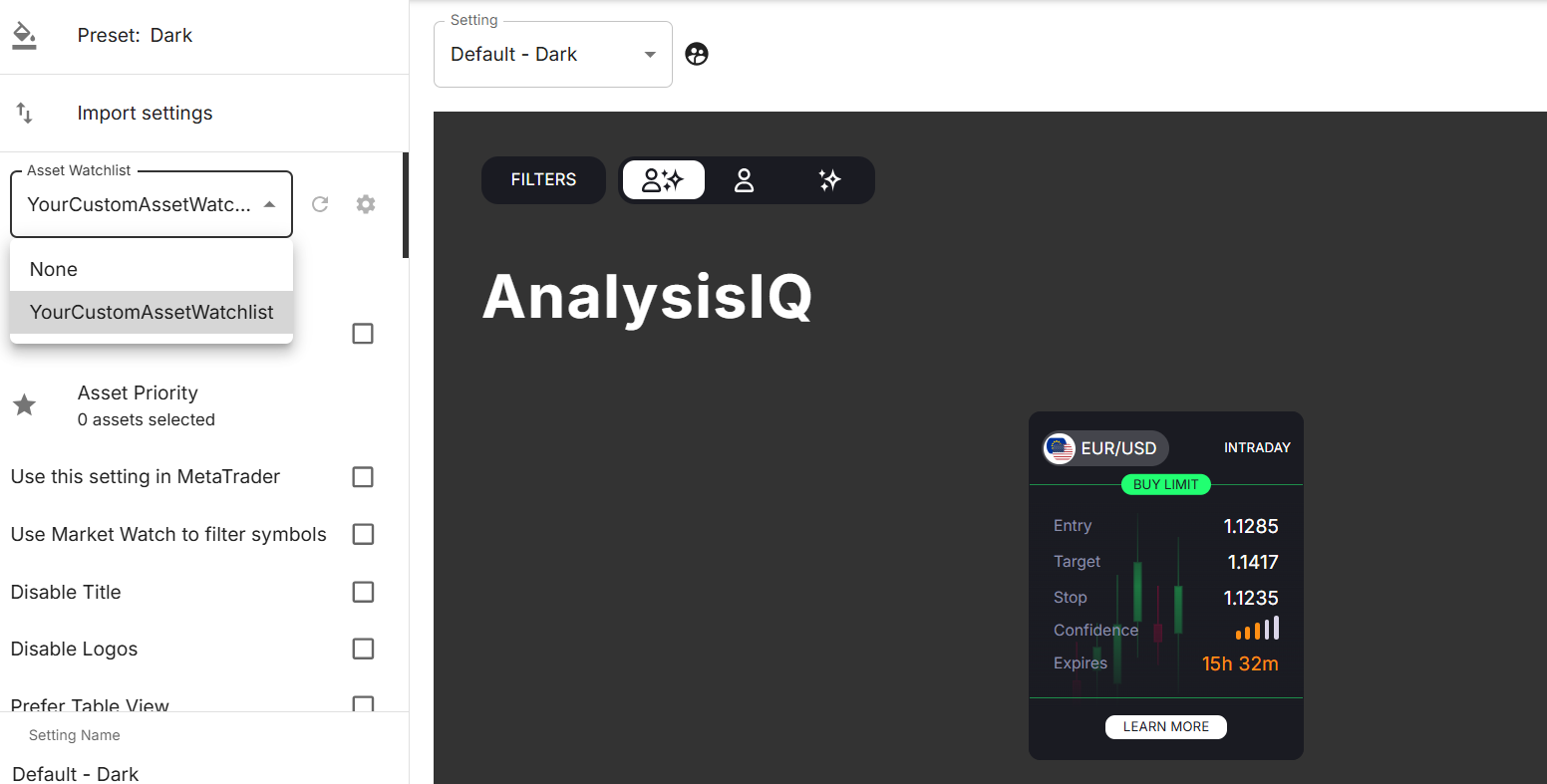Viewport: 1547px width, 784px height.
Task: Click the Disable Logos label
Action: (75, 650)
